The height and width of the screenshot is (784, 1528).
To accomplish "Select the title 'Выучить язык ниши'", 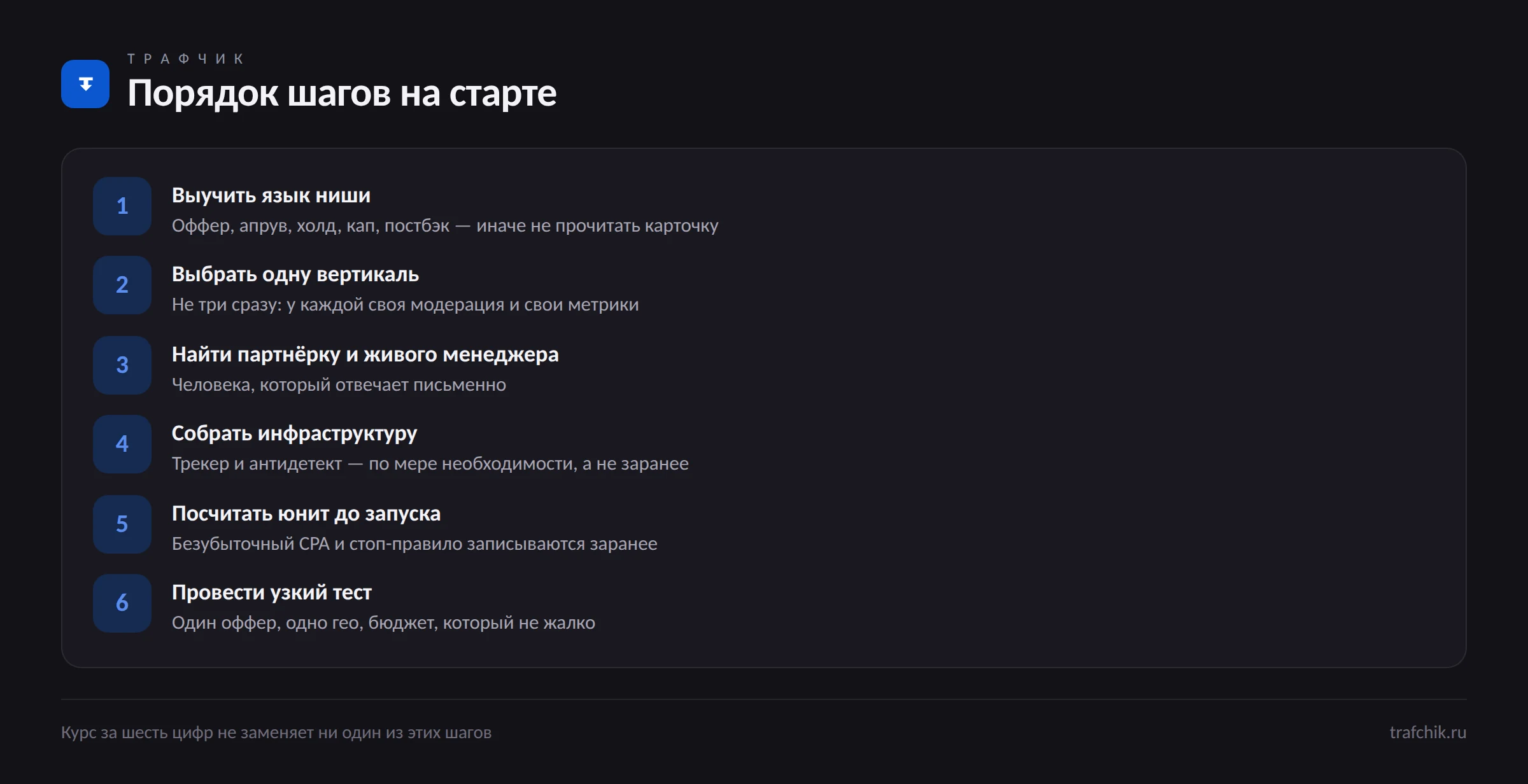I will pos(271,195).
